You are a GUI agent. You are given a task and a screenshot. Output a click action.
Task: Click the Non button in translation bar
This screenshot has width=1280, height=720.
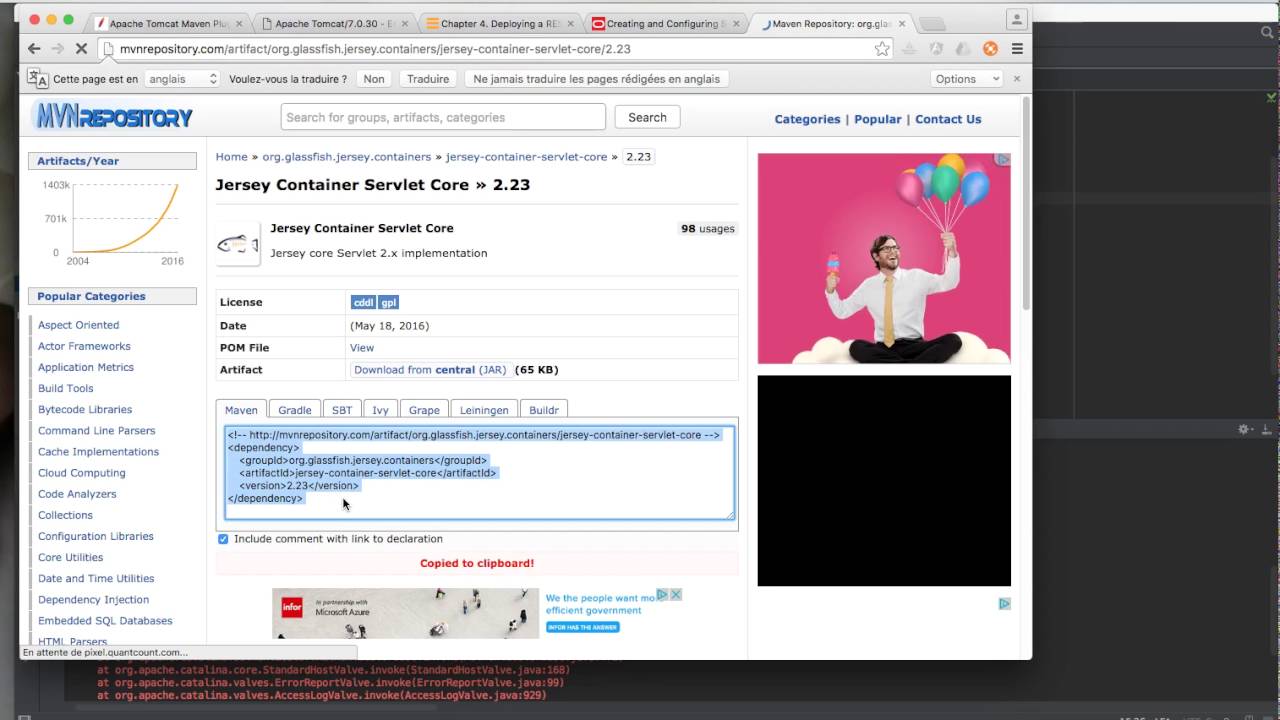[374, 79]
